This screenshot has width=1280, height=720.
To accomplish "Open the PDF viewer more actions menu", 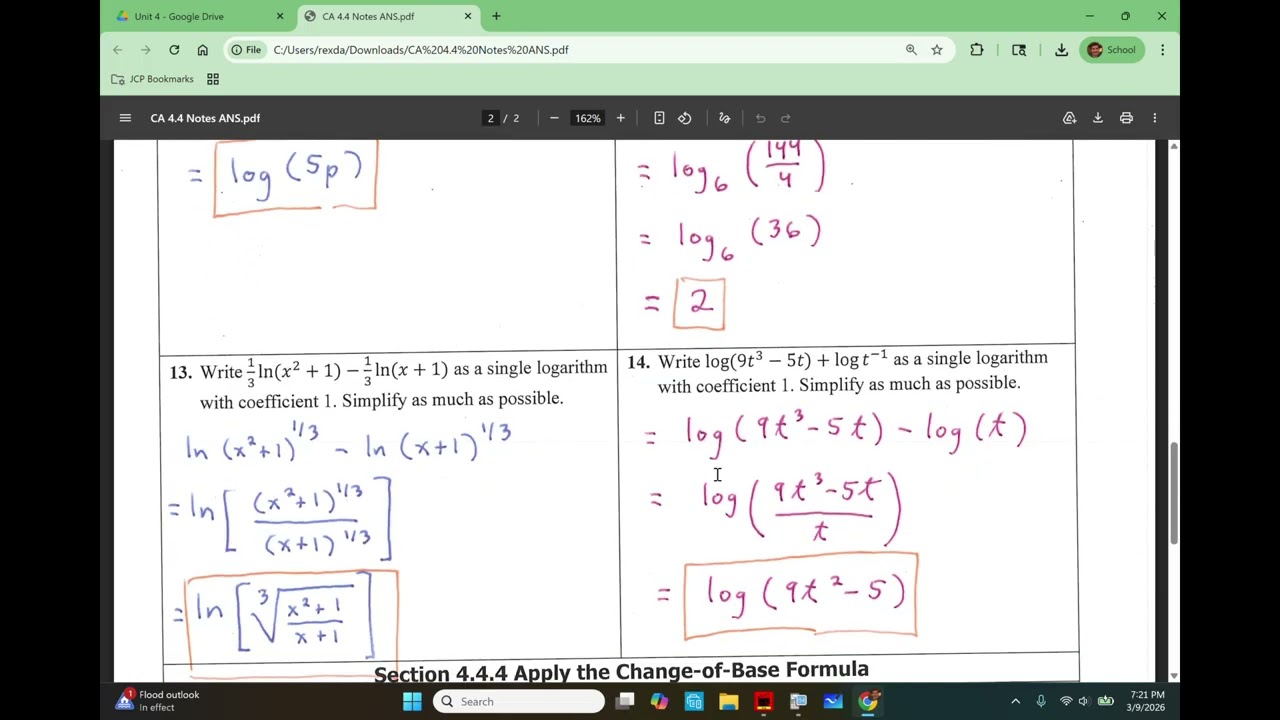I will 1155,118.
